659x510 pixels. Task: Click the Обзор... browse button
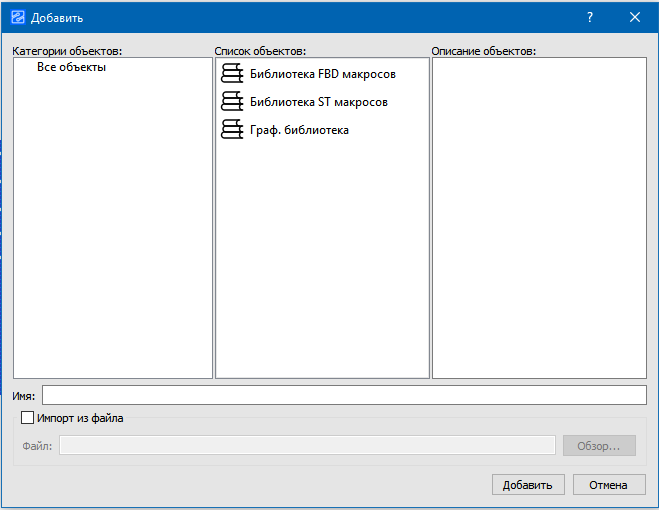pos(599,446)
